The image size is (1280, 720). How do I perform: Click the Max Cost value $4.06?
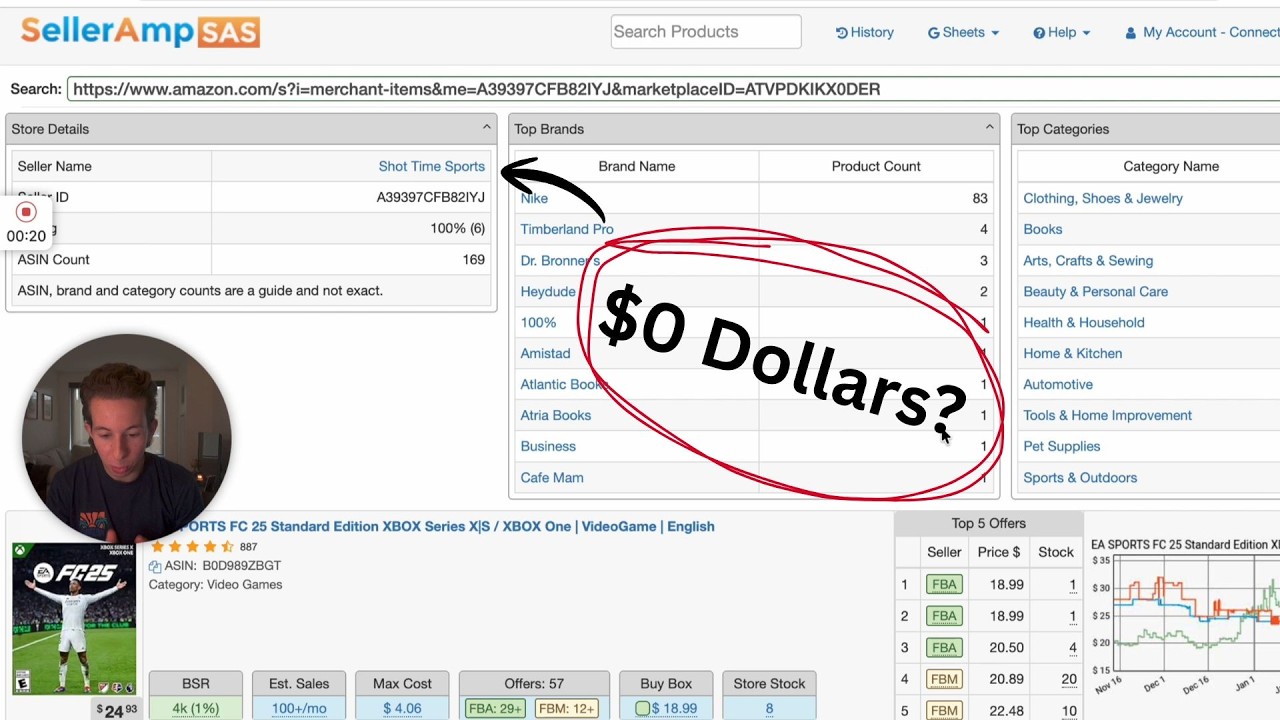point(402,709)
